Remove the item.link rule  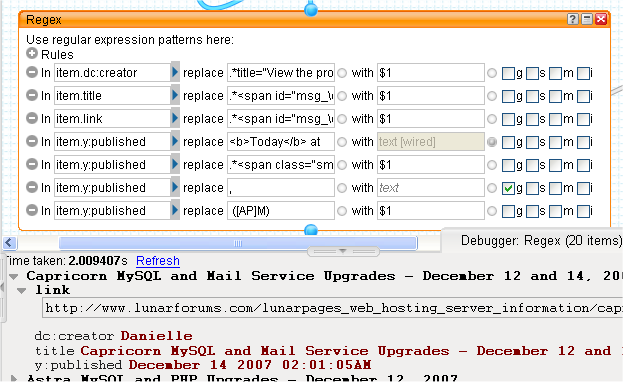coord(32,118)
